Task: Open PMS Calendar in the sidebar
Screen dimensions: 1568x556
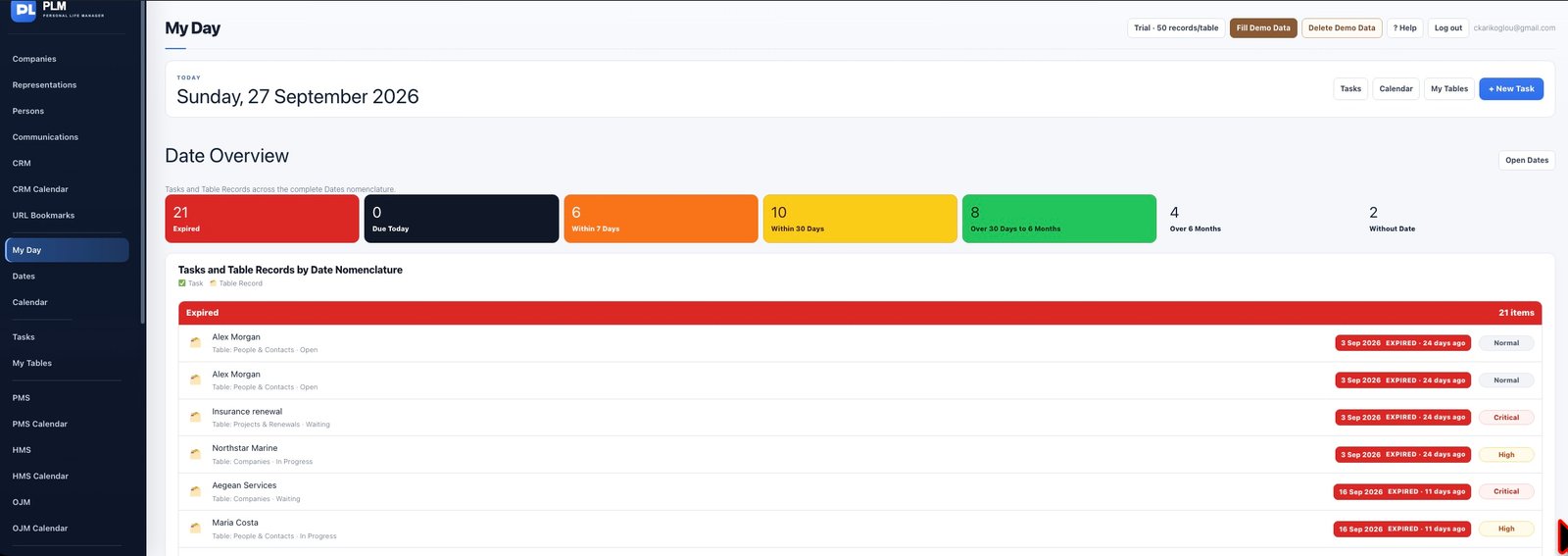Action: 40,424
